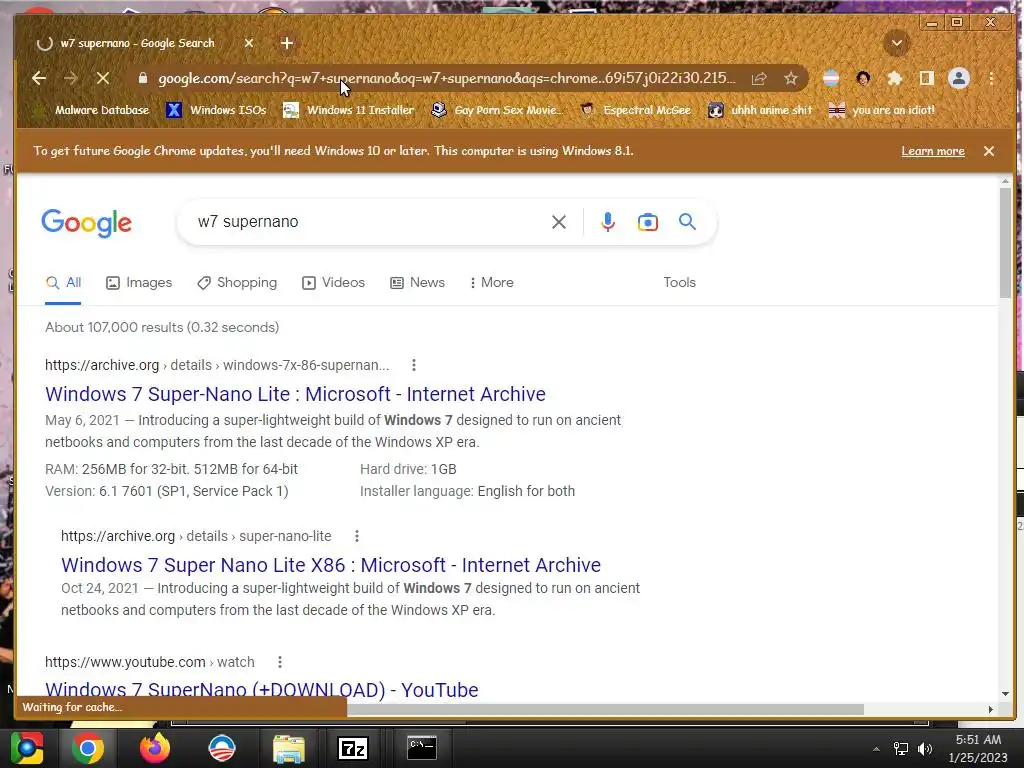The width and height of the screenshot is (1024, 768).
Task: Stop page loading with the X button
Action: tap(103, 78)
